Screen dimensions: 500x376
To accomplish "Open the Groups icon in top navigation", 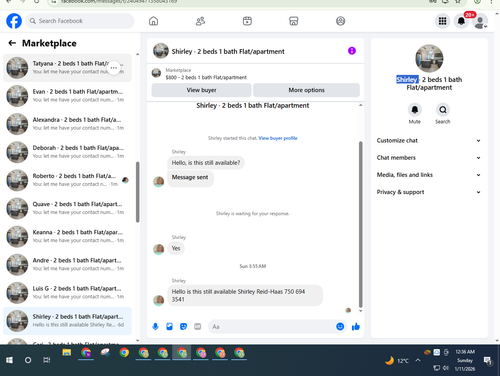I will 340,21.
